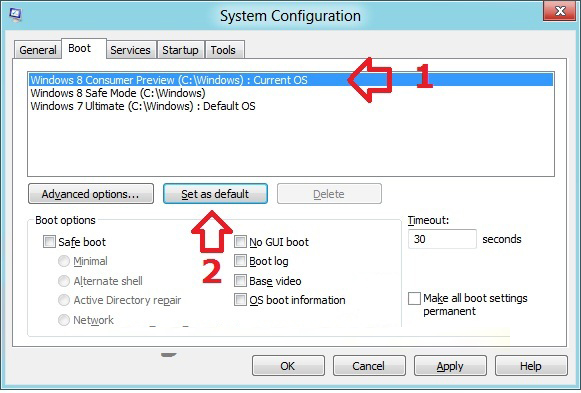581x393 pixels.
Task: Enable the Safe boot checkbox
Action: pos(49,242)
